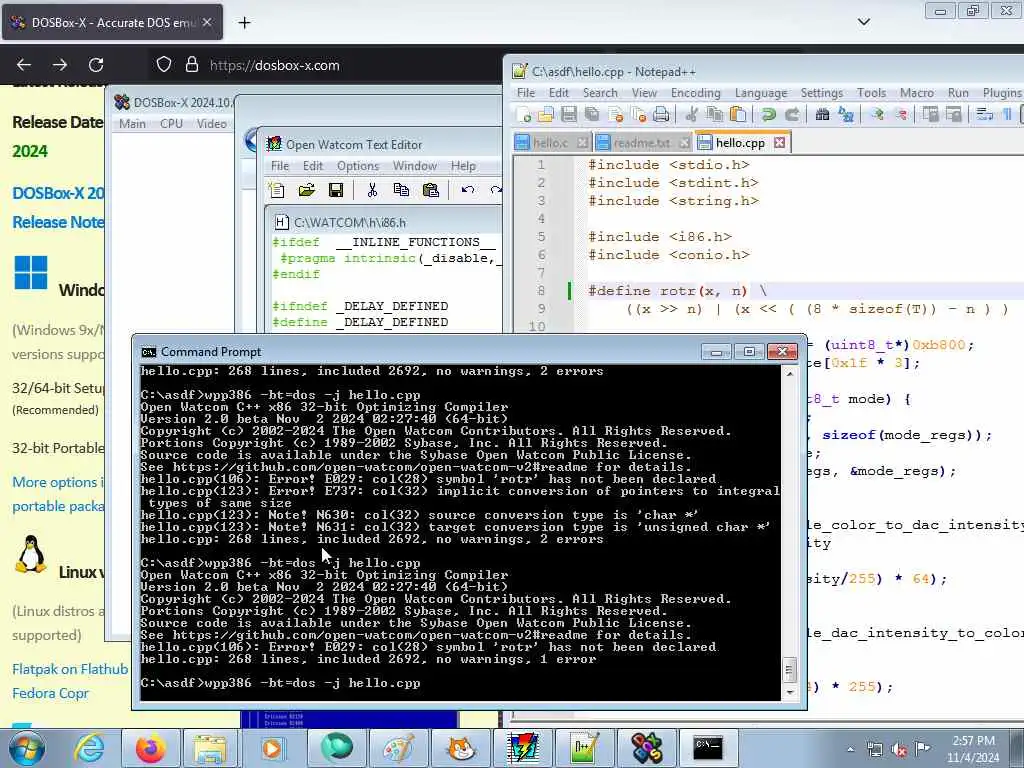The image size is (1024, 768).
Task: Click Redo arrow icon in Notepad++ toolbar
Action: point(792,115)
